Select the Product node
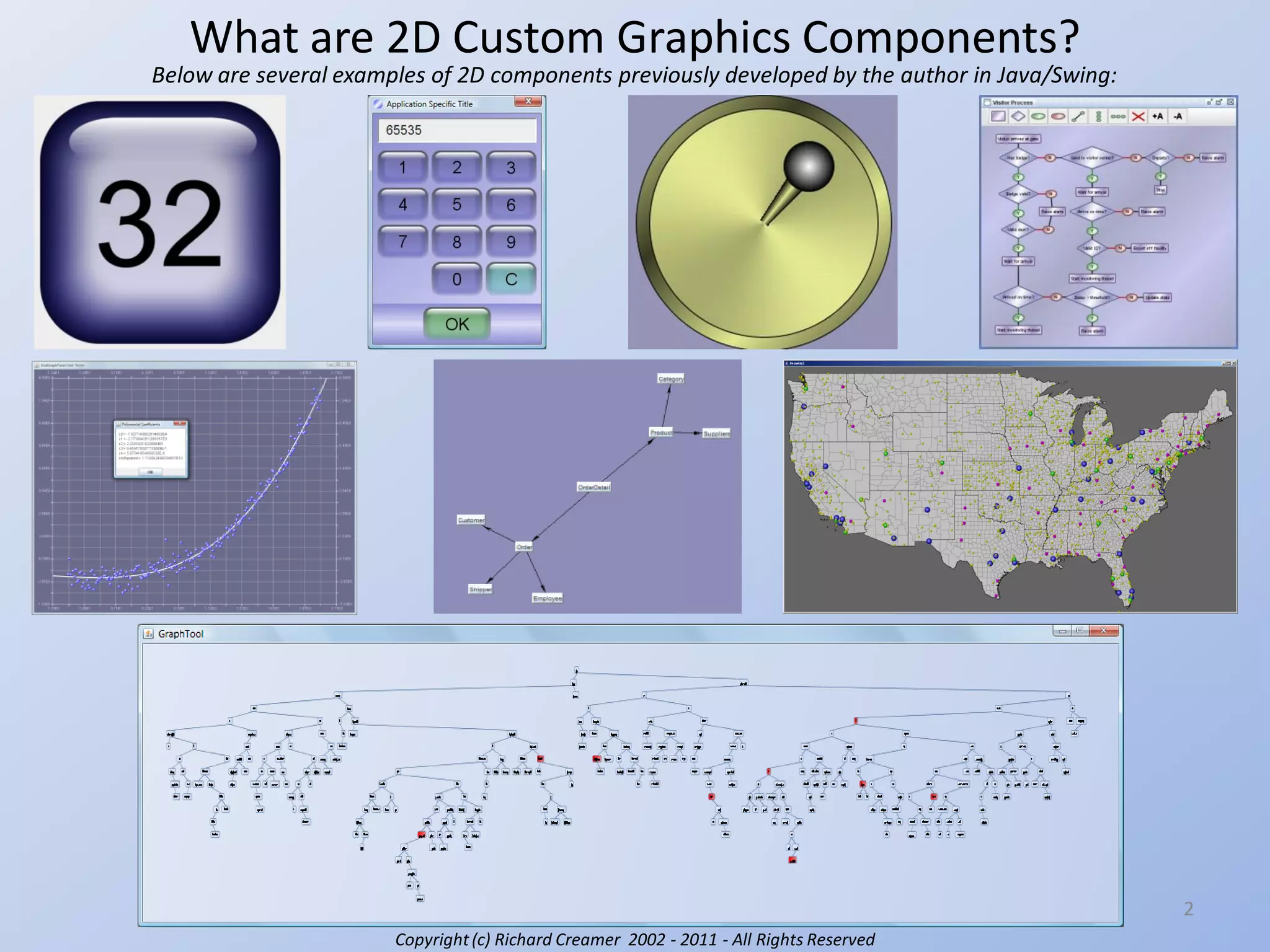The image size is (1270, 952). (661, 432)
